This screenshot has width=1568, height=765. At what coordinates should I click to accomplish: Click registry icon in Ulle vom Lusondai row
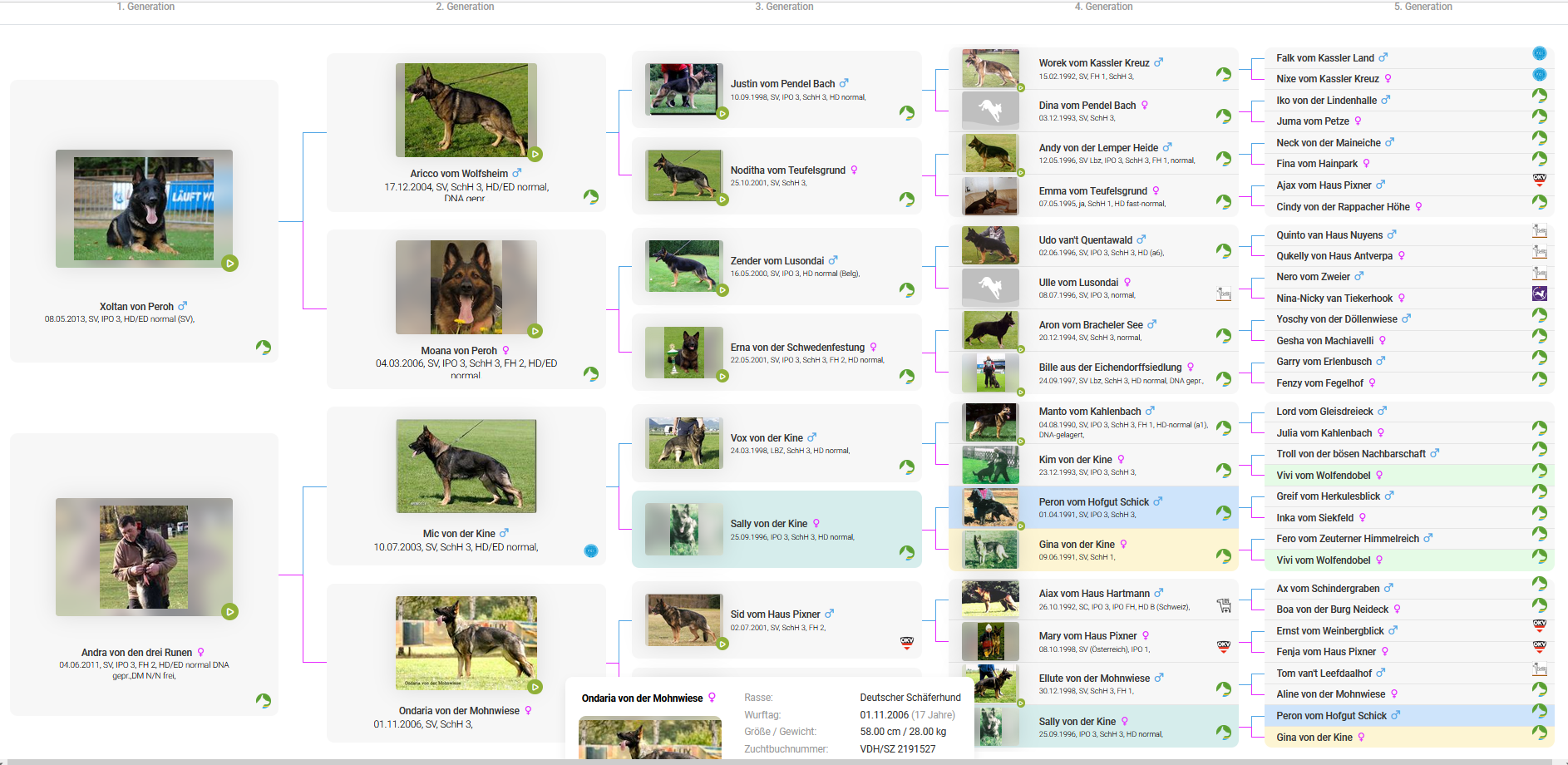pos(1223,294)
